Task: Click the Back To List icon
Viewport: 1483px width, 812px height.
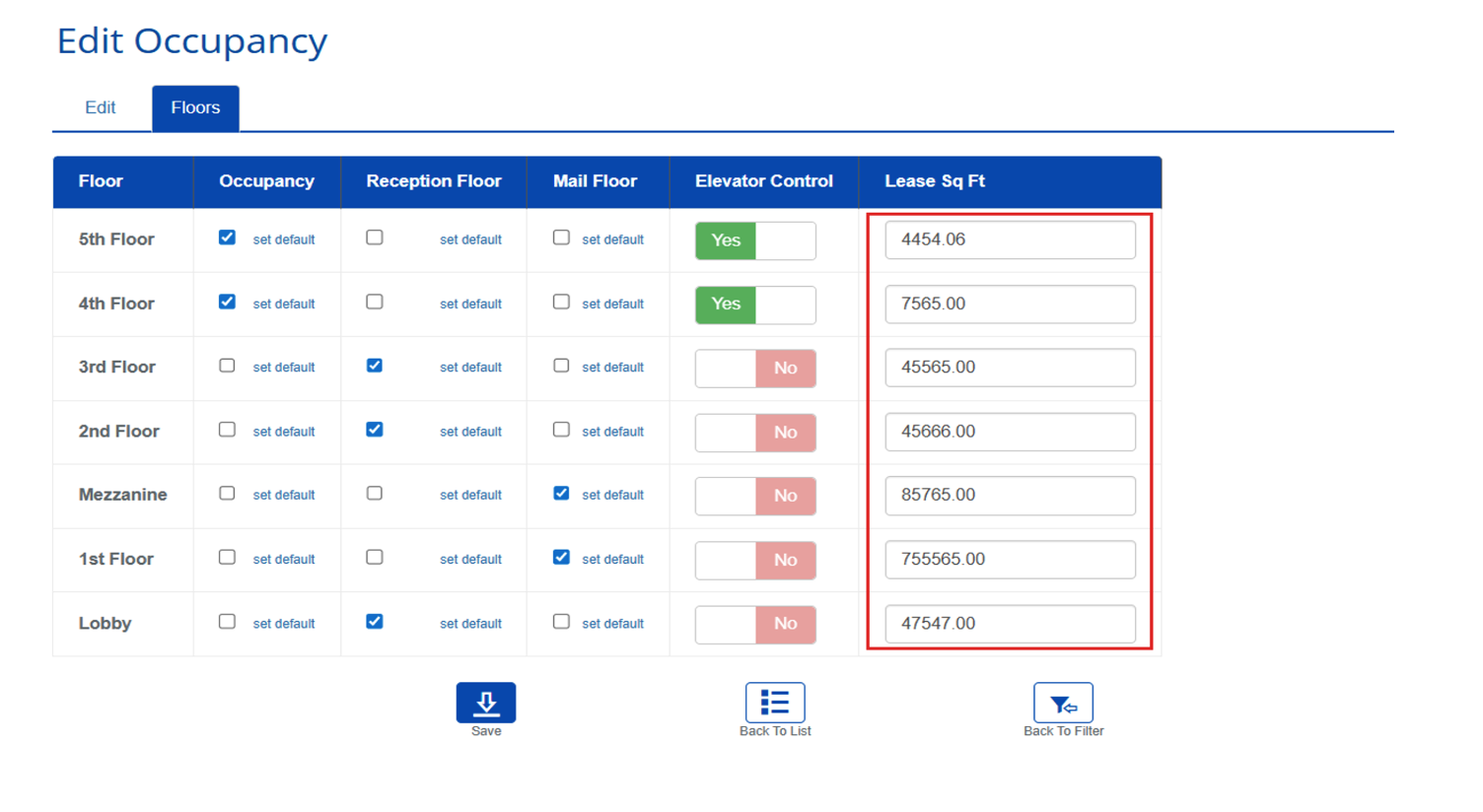Action: tap(774, 703)
